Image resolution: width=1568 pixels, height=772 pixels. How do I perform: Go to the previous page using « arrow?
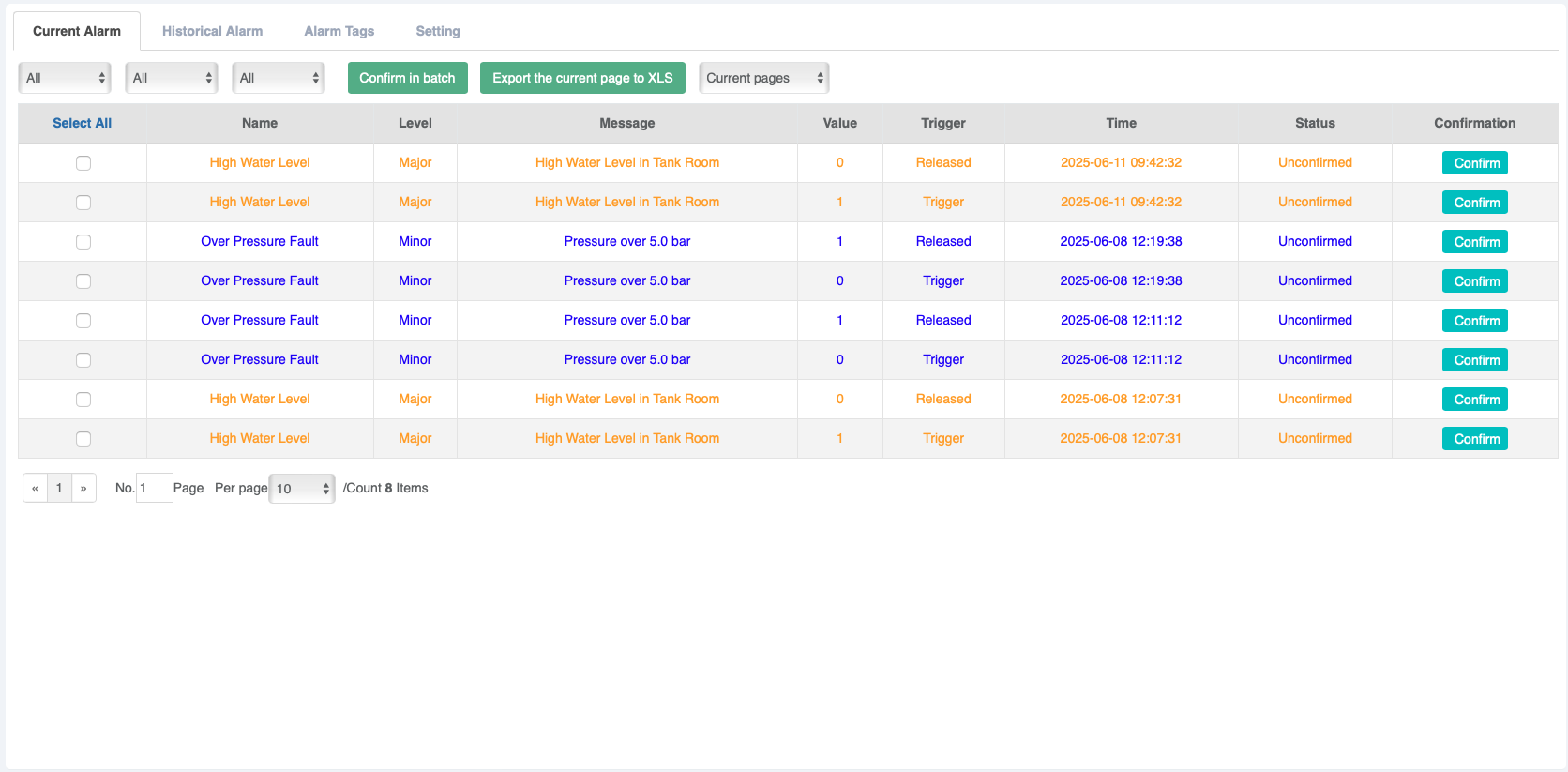(35, 488)
